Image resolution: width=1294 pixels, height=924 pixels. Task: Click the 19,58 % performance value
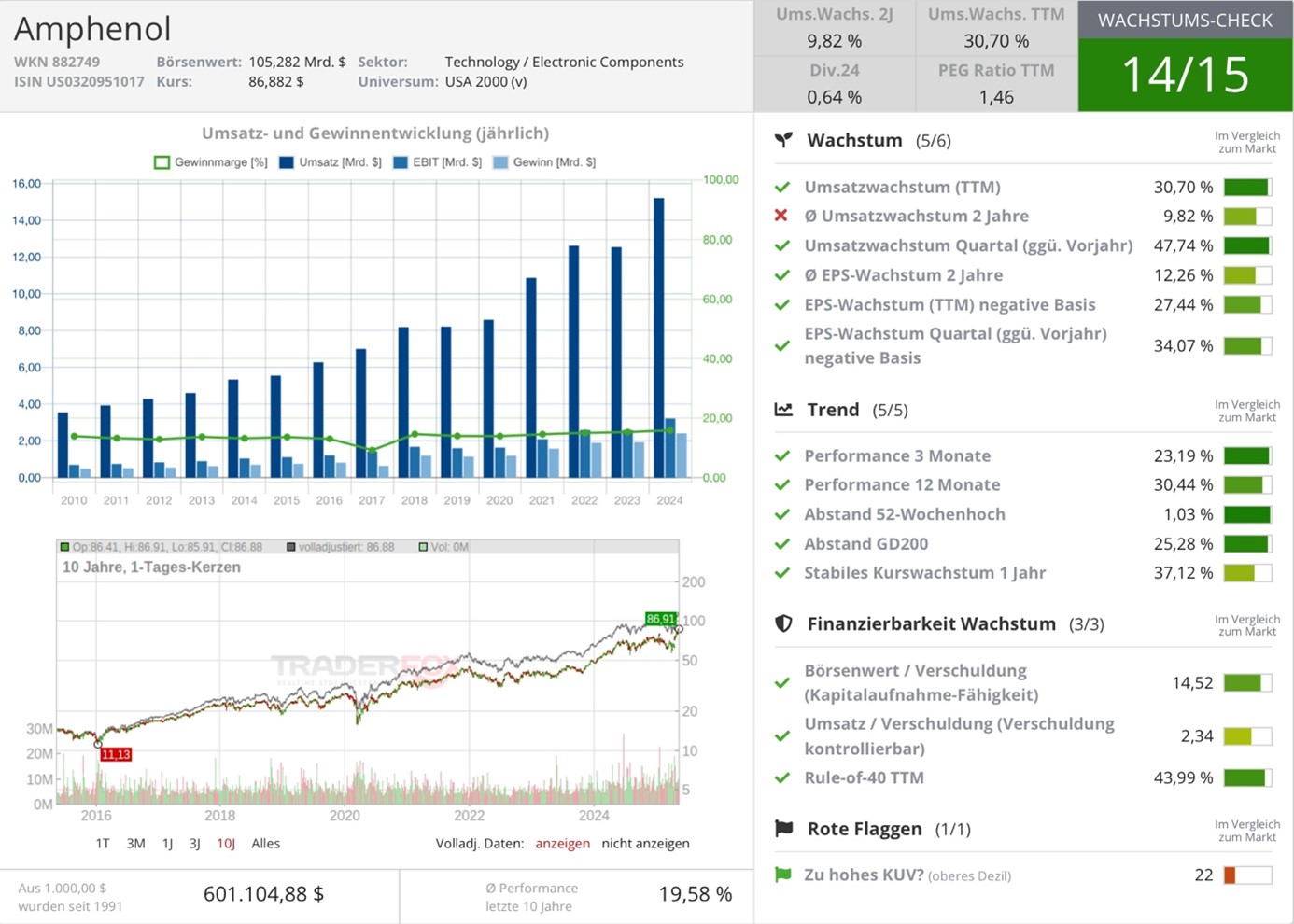(x=695, y=894)
